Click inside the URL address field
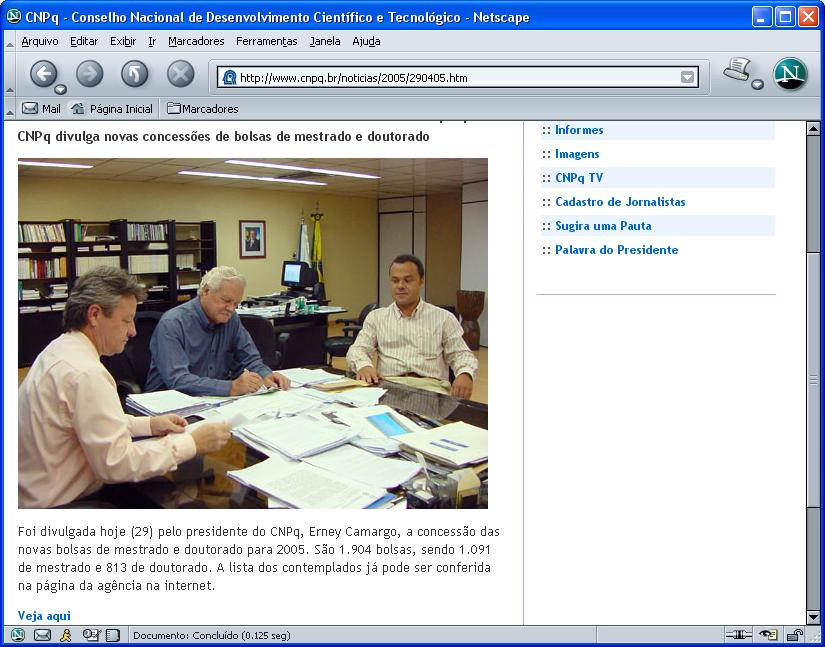The height and width of the screenshot is (647, 825). tap(458, 78)
